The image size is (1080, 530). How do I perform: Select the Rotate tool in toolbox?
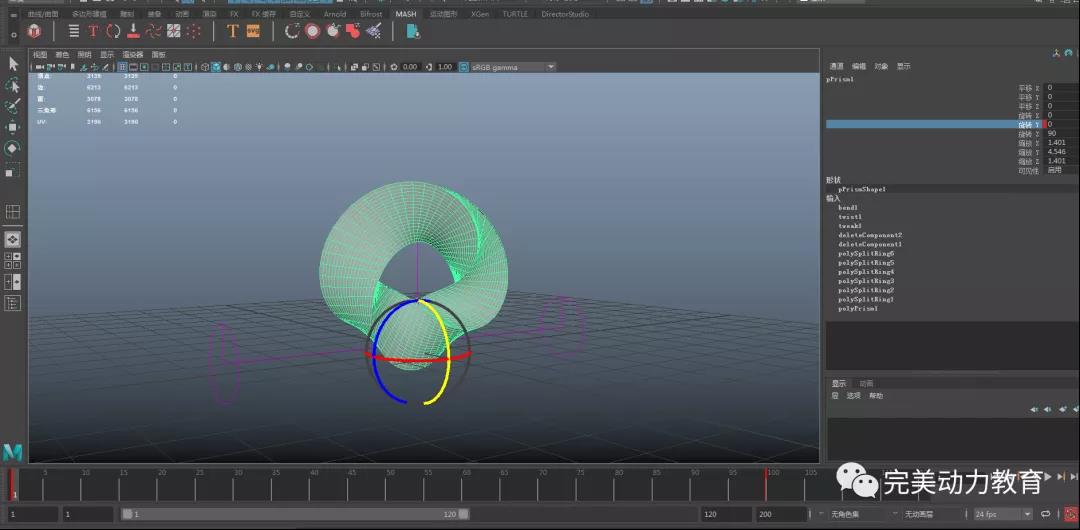(x=13, y=149)
